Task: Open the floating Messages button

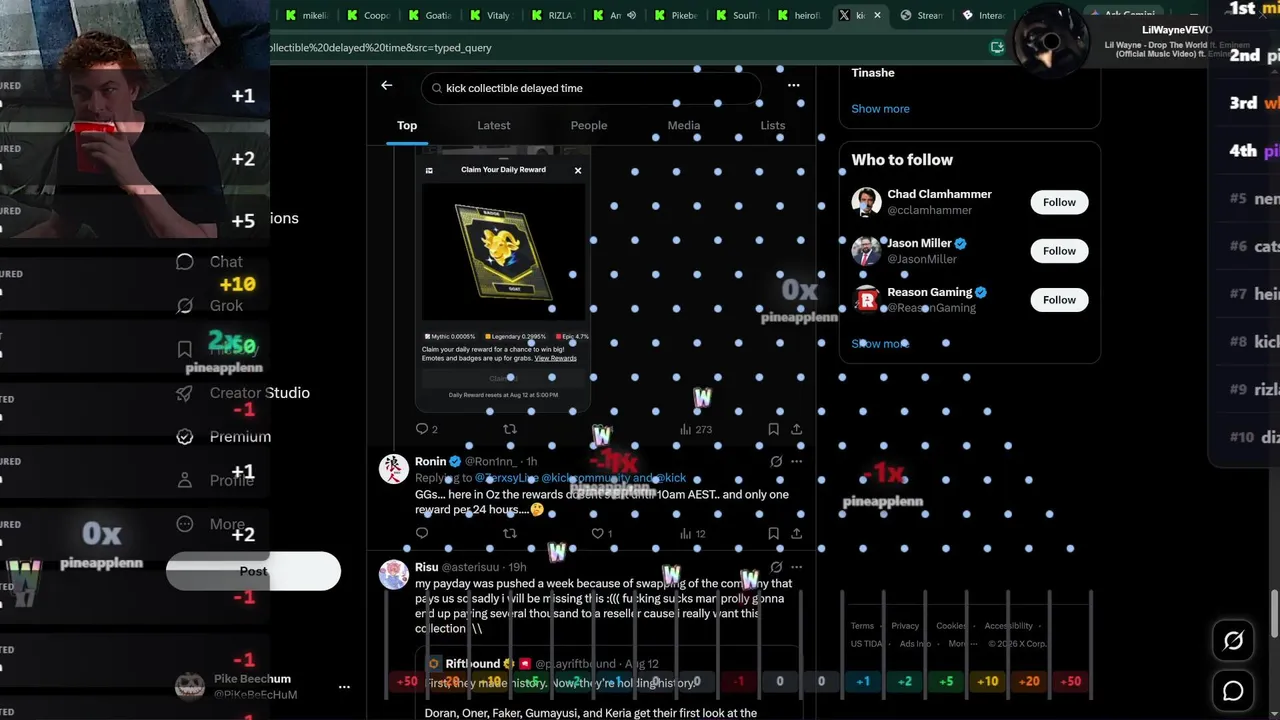Action: click(1233, 691)
